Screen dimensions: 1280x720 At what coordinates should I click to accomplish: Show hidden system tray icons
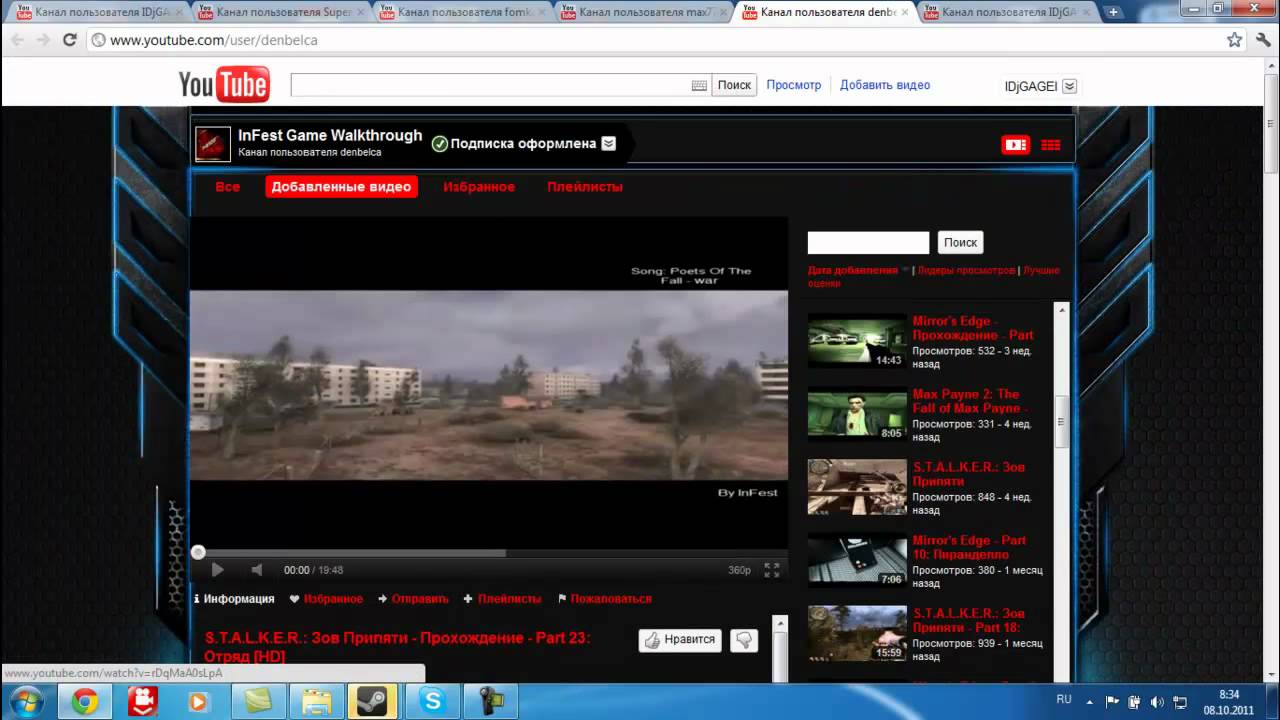(x=1091, y=702)
